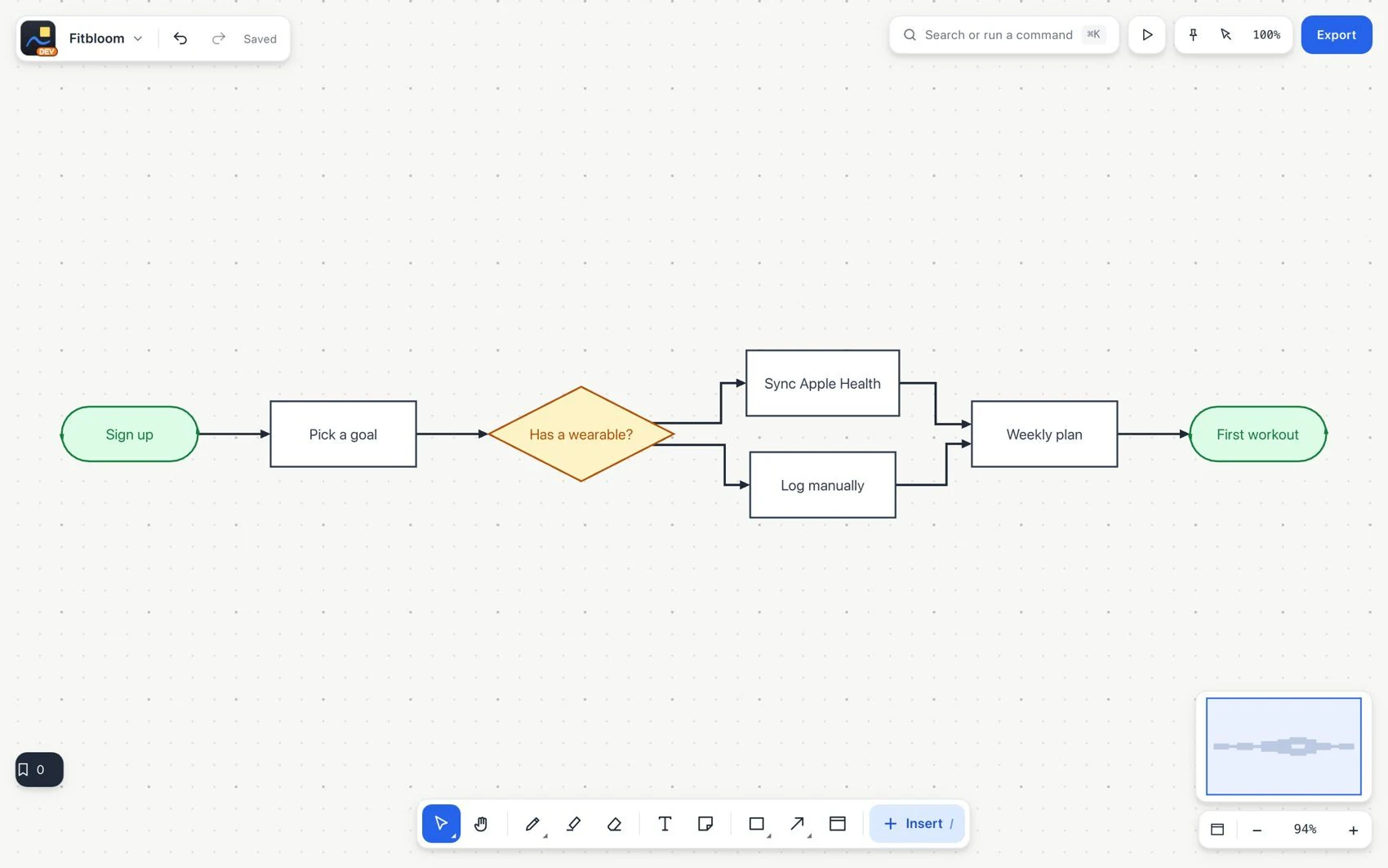Select the First workout end node
The image size is (1388, 868).
pos(1258,434)
